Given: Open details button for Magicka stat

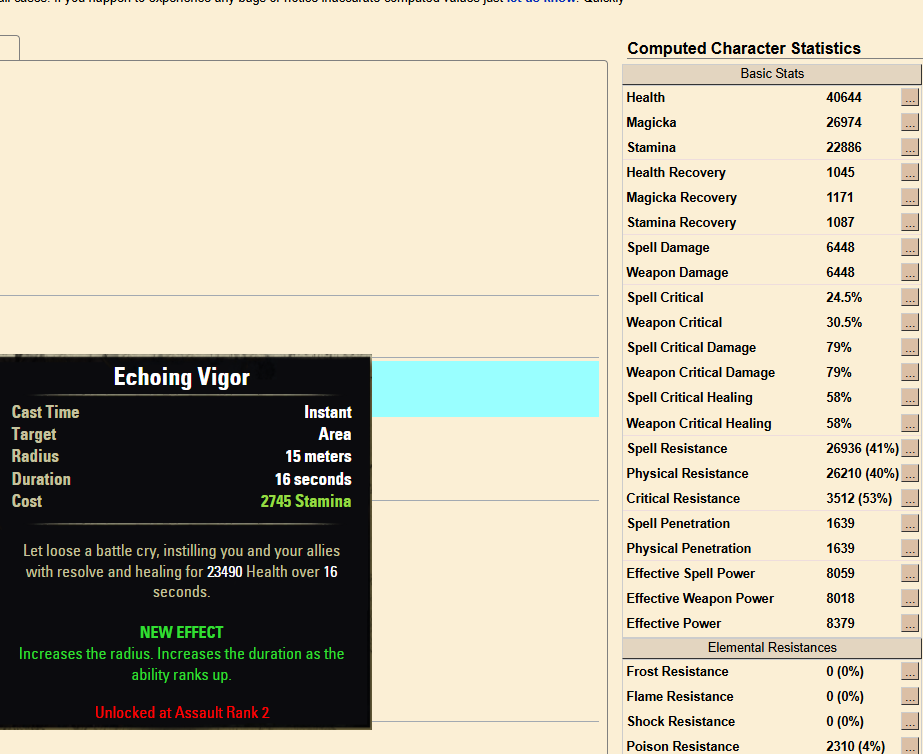Looking at the screenshot, I should coord(909,122).
